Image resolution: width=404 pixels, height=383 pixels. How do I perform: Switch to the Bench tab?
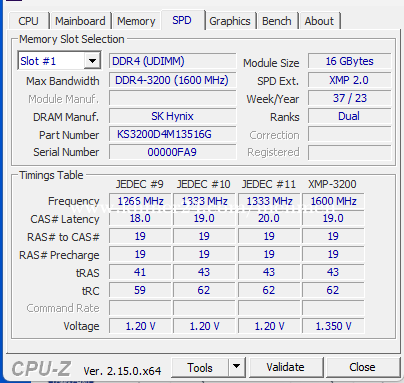[277, 21]
